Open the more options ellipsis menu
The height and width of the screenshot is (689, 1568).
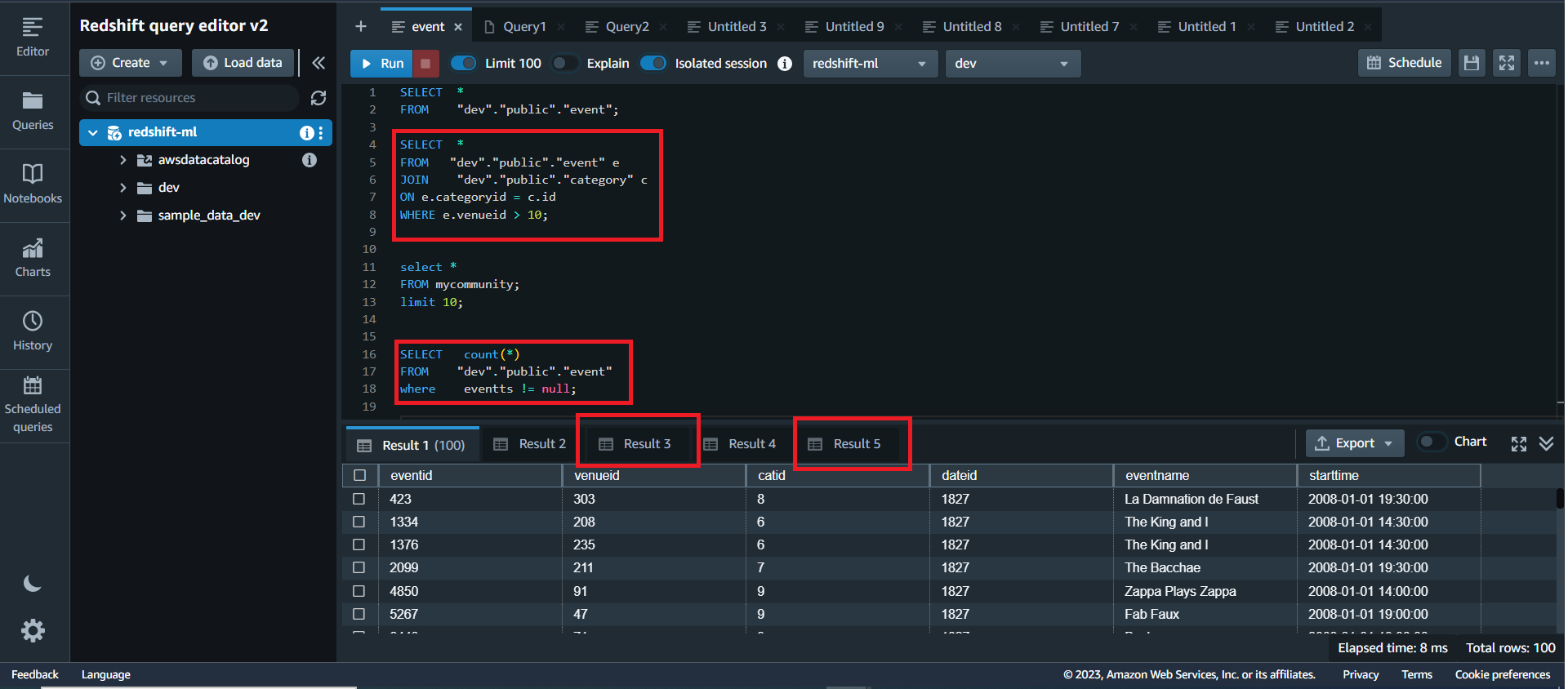1542,63
